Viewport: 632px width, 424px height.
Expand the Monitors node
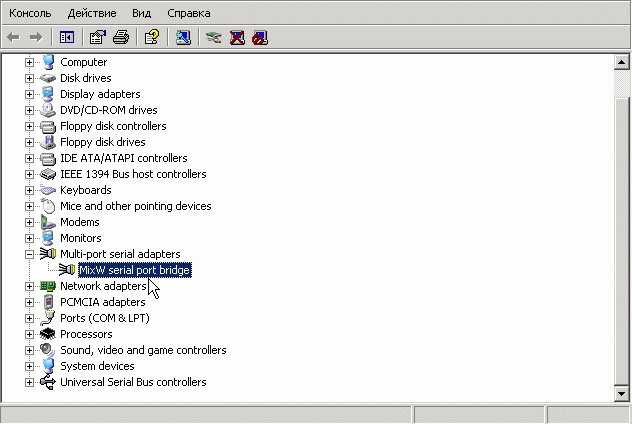[x=29, y=238]
